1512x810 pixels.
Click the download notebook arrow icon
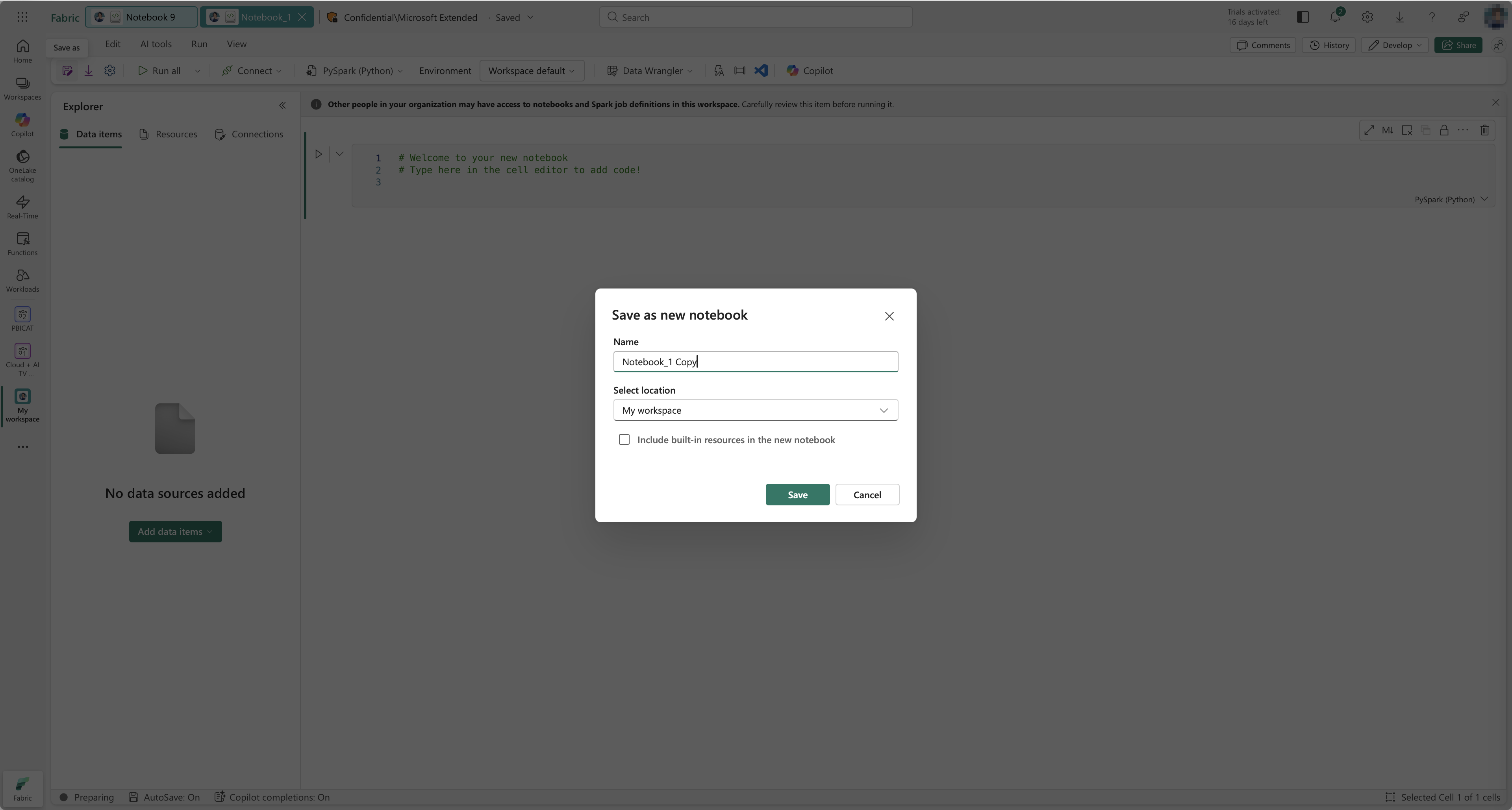coord(89,71)
